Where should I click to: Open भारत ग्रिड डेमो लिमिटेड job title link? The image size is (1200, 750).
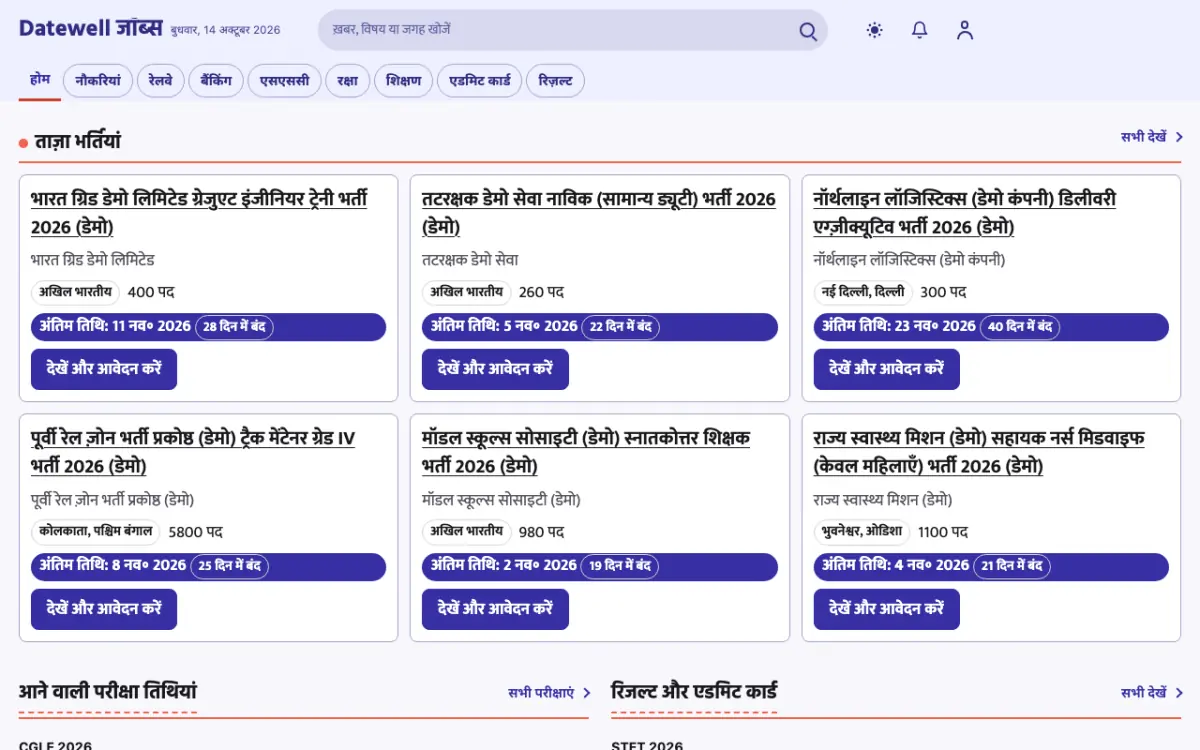(x=199, y=213)
